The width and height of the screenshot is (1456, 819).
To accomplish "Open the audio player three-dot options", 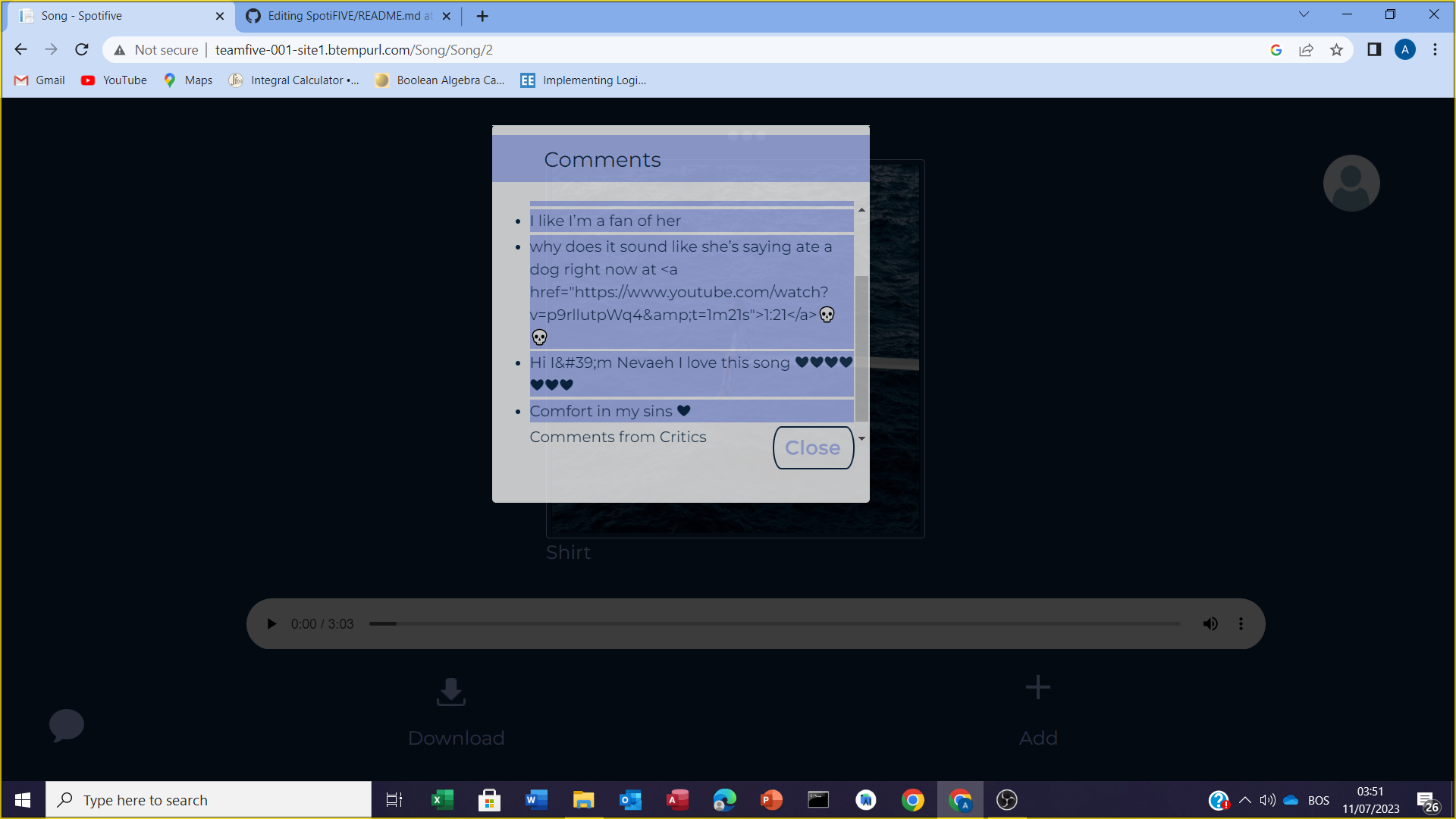I will (x=1241, y=623).
